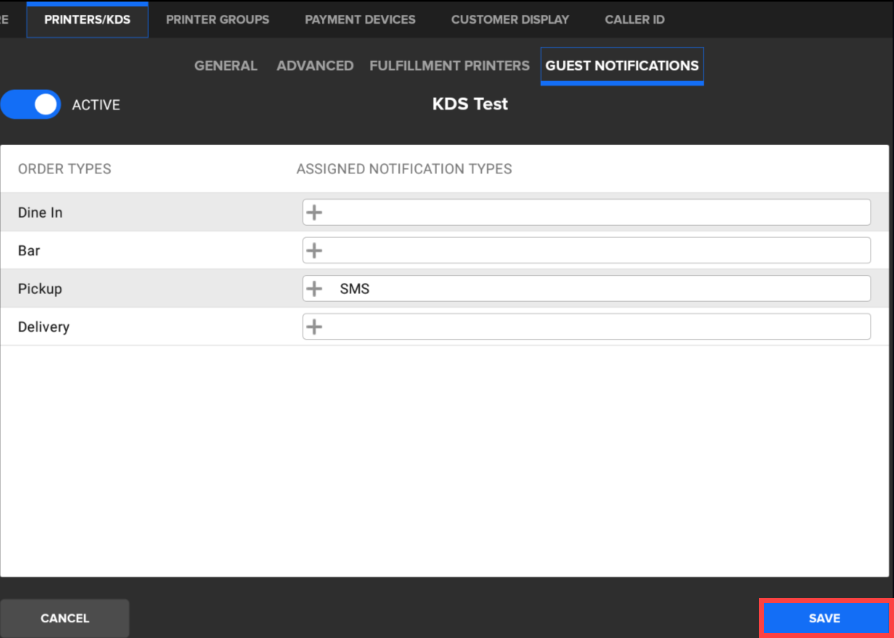
Task: Open the Advanced sub-tab
Action: tap(315, 66)
